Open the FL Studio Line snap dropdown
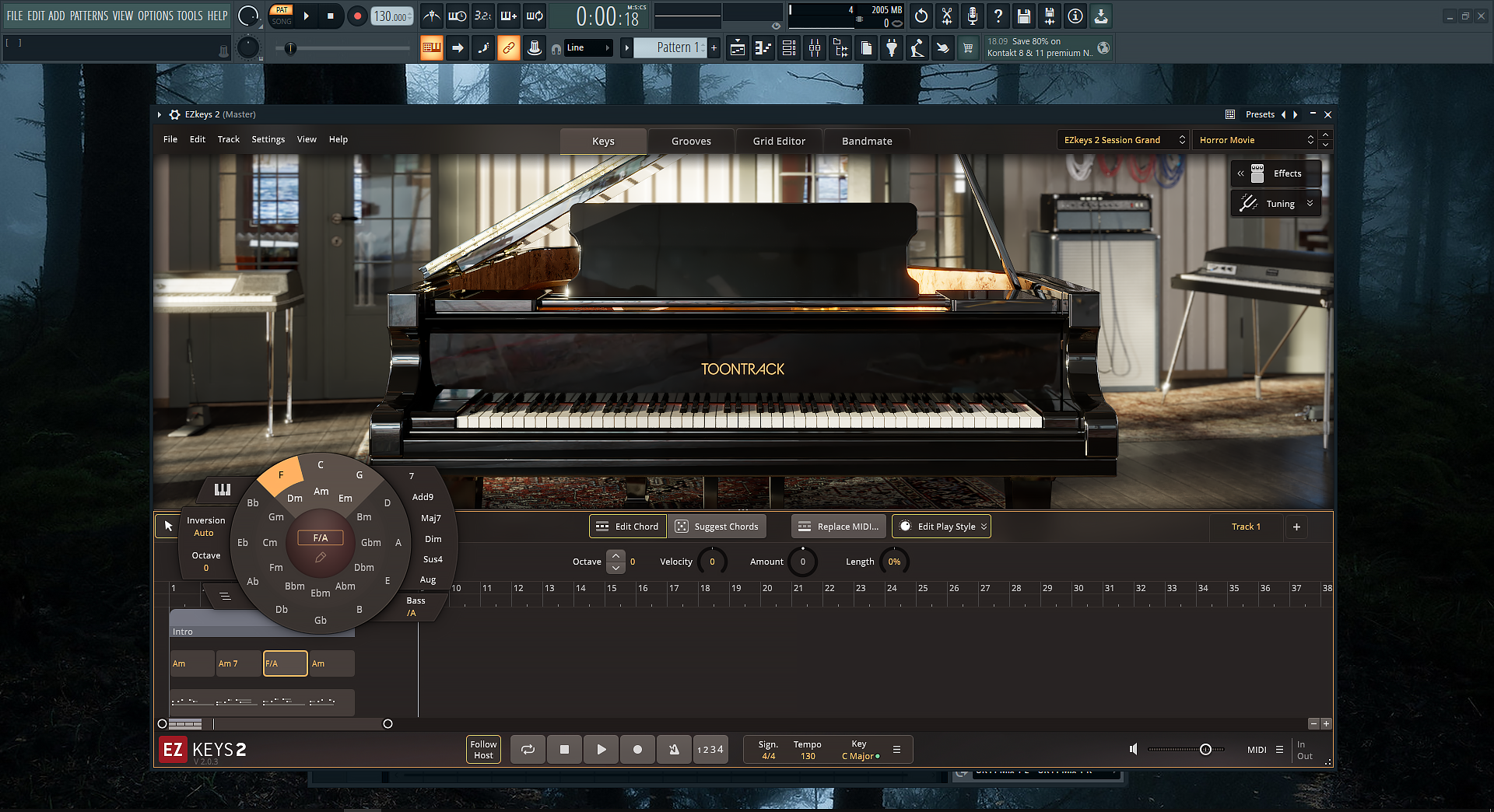 coord(589,48)
